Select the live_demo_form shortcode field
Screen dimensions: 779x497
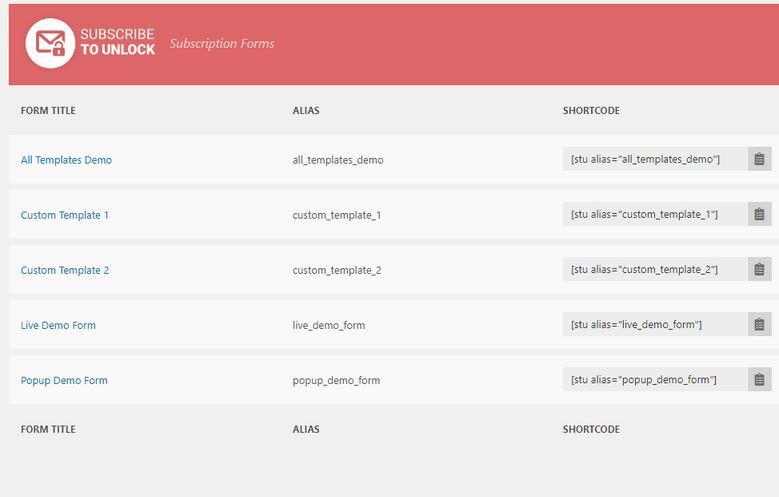point(655,325)
